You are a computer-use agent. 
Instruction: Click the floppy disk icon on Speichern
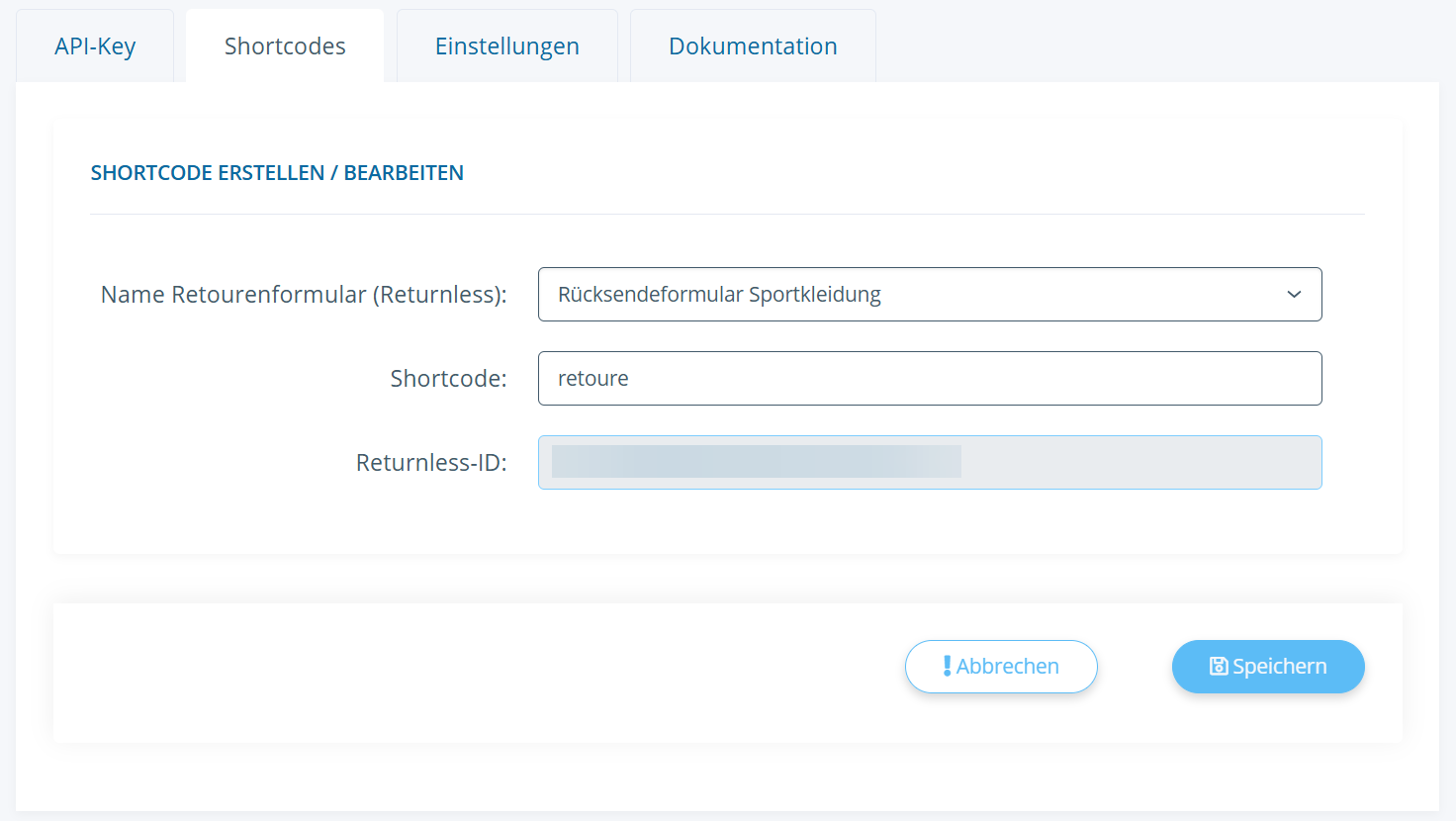(1219, 667)
